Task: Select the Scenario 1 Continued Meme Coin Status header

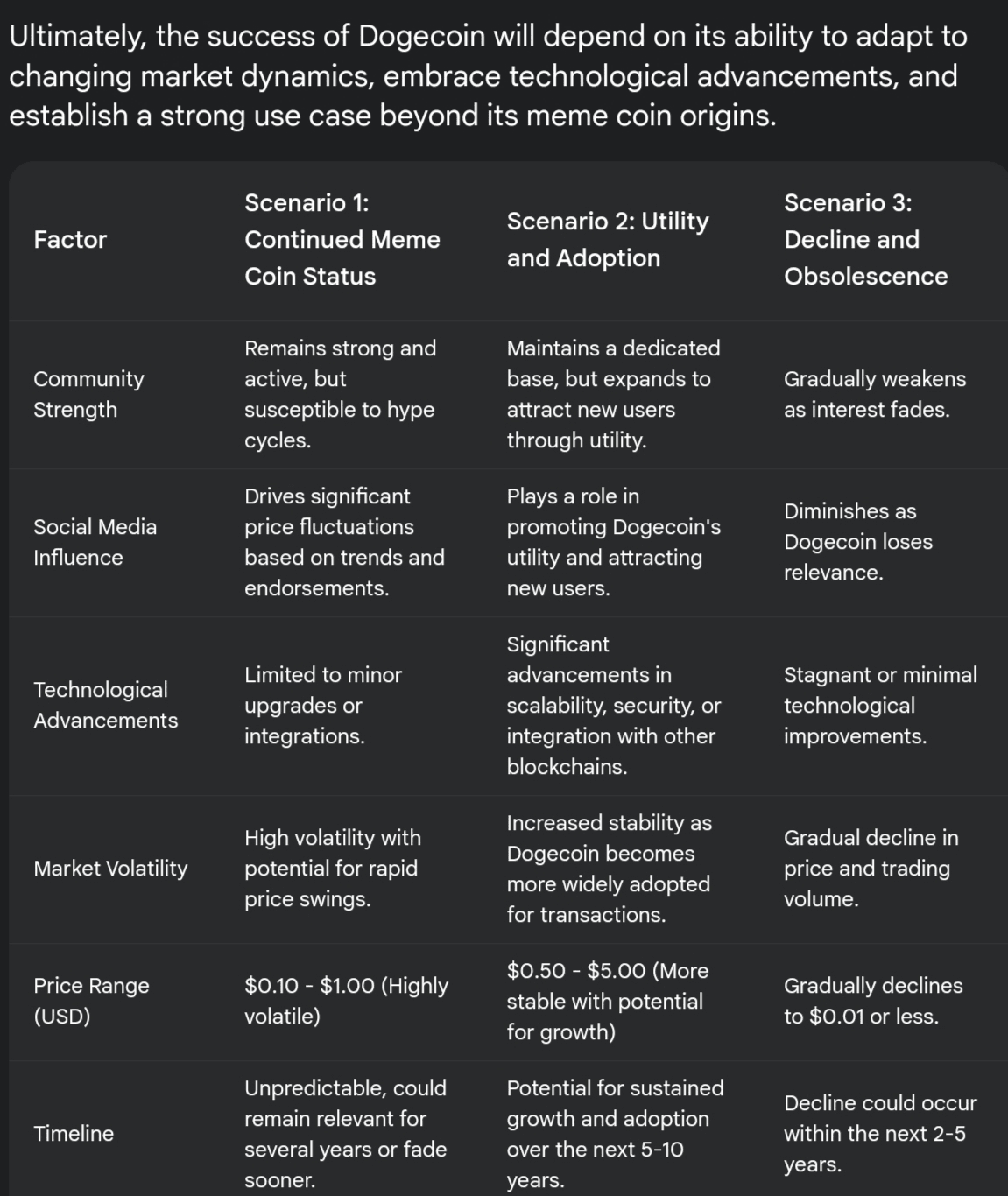Action: (x=342, y=239)
